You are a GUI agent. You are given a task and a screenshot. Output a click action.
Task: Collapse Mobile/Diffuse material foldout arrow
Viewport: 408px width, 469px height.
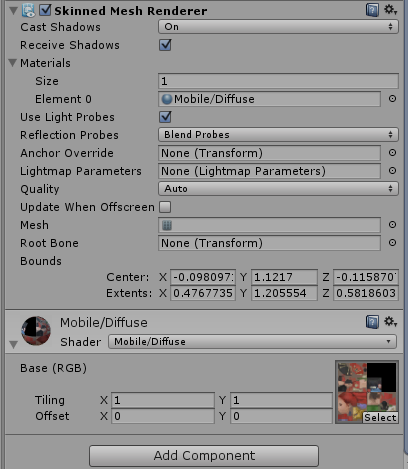pyautogui.click(x=13, y=345)
